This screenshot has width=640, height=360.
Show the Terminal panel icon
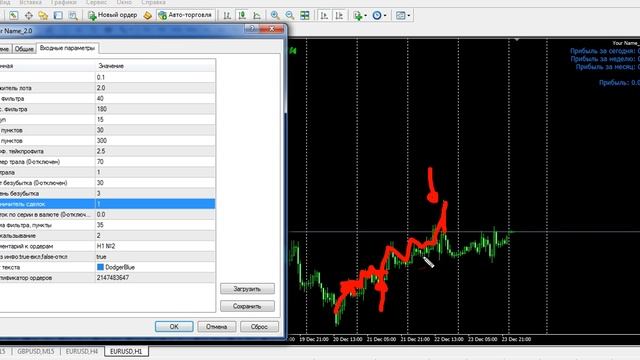(58, 16)
